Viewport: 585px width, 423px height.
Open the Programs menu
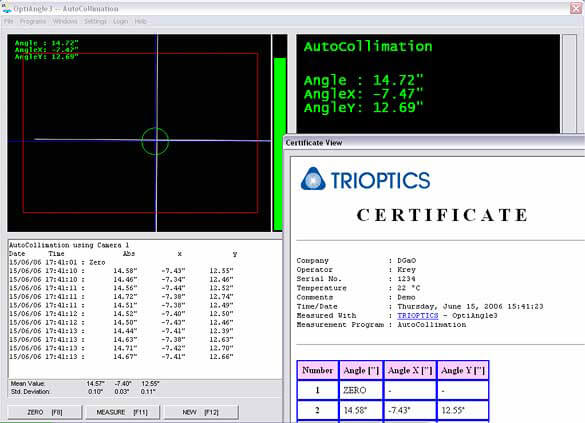click(x=33, y=21)
